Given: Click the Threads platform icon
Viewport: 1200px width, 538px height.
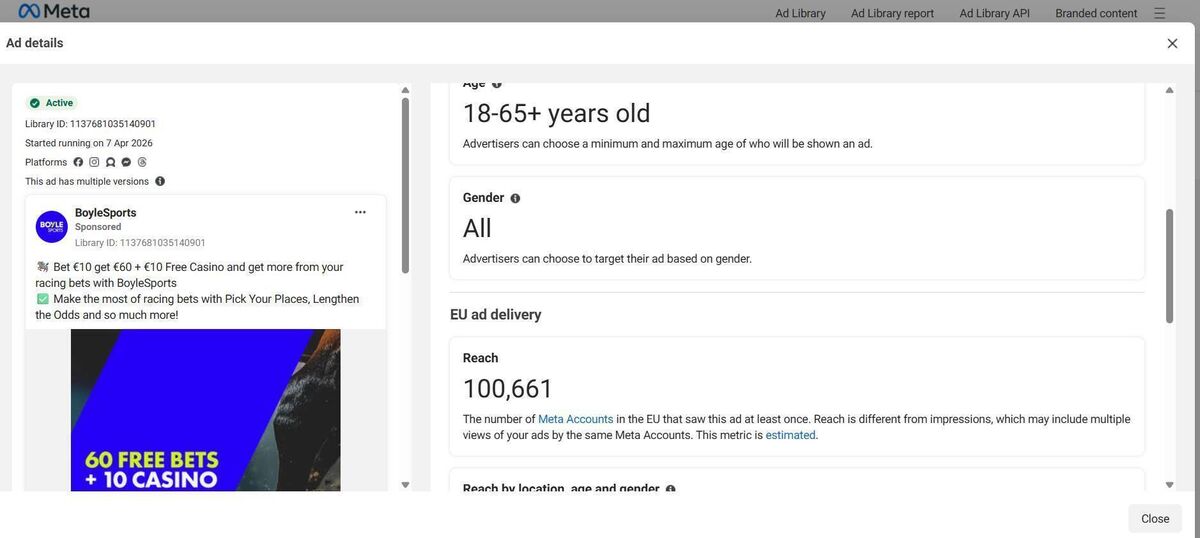Looking at the screenshot, I should 142,162.
